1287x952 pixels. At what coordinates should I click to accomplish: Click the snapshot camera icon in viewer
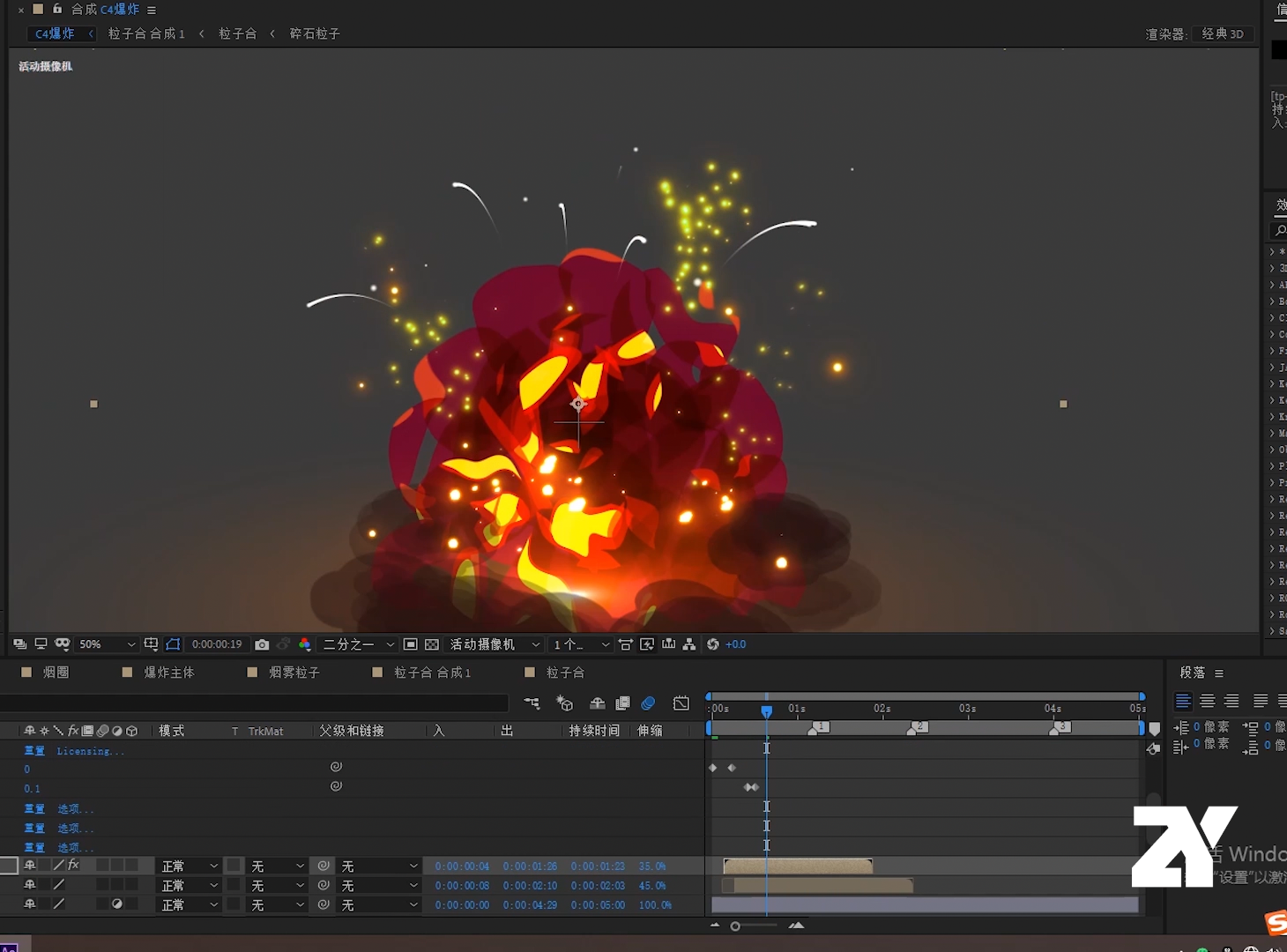tap(262, 644)
